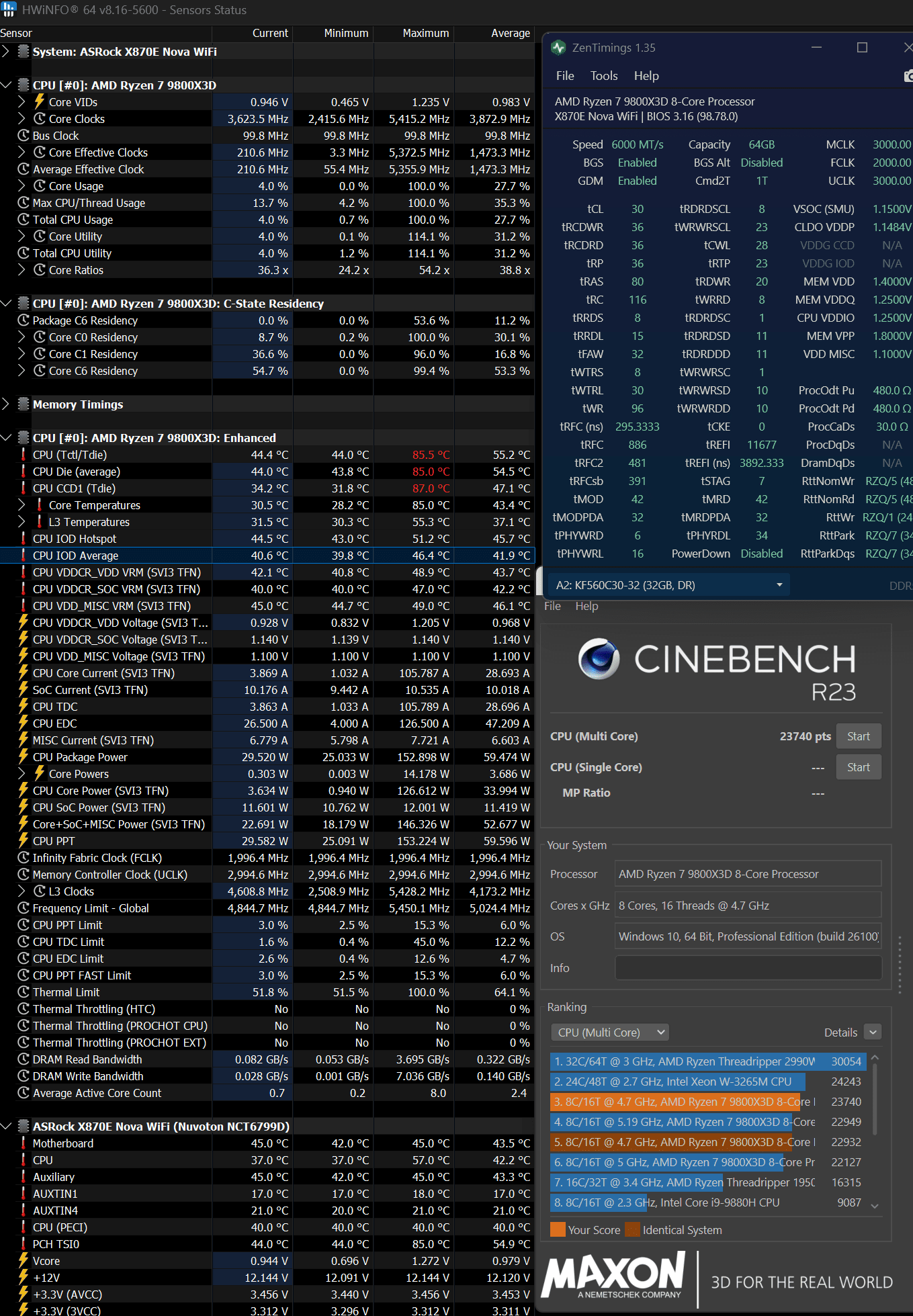
Task: Expand the Memory Timings group
Action: (6, 404)
